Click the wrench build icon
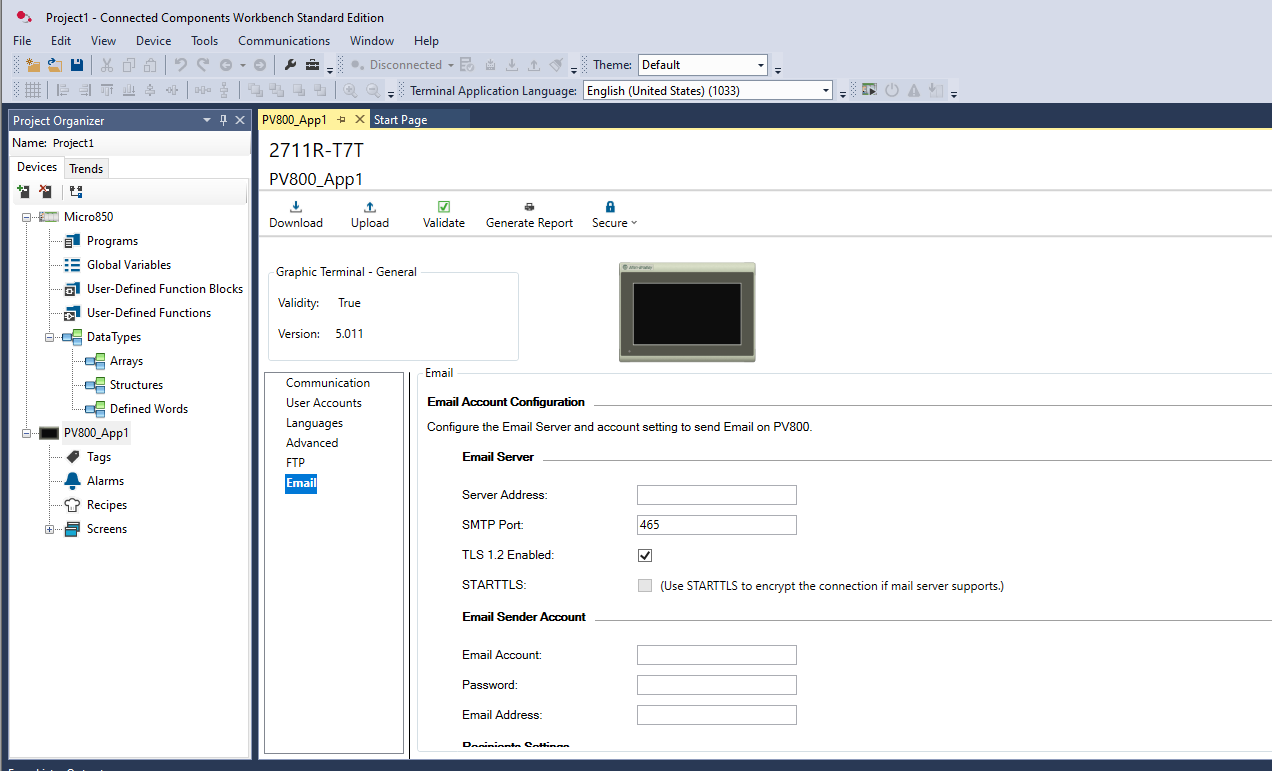1272x771 pixels. (x=291, y=65)
